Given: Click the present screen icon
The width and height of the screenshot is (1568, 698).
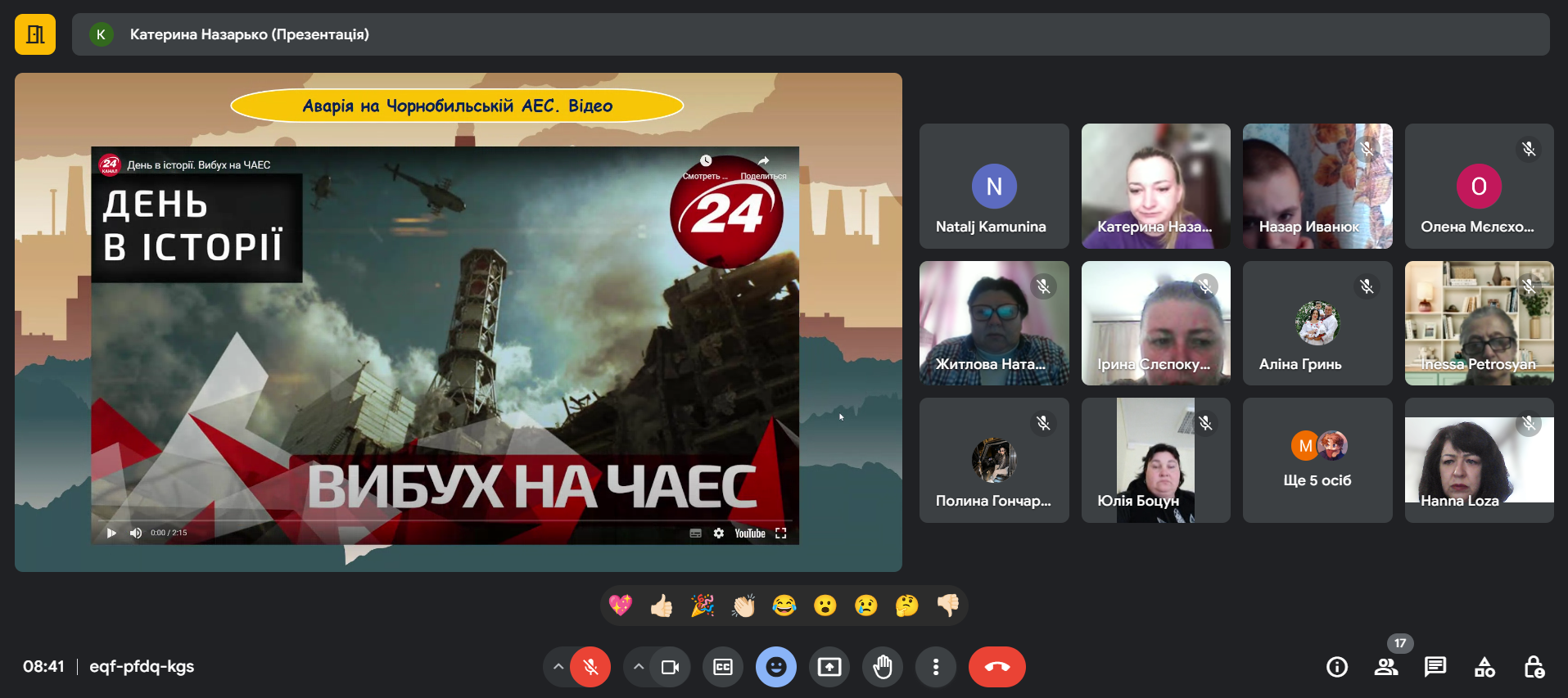Looking at the screenshot, I should 829,667.
